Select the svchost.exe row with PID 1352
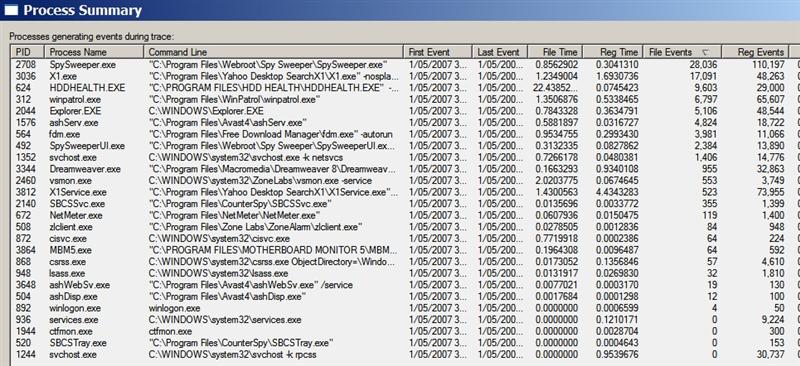Image resolution: width=800 pixels, height=366 pixels. click(x=405, y=157)
